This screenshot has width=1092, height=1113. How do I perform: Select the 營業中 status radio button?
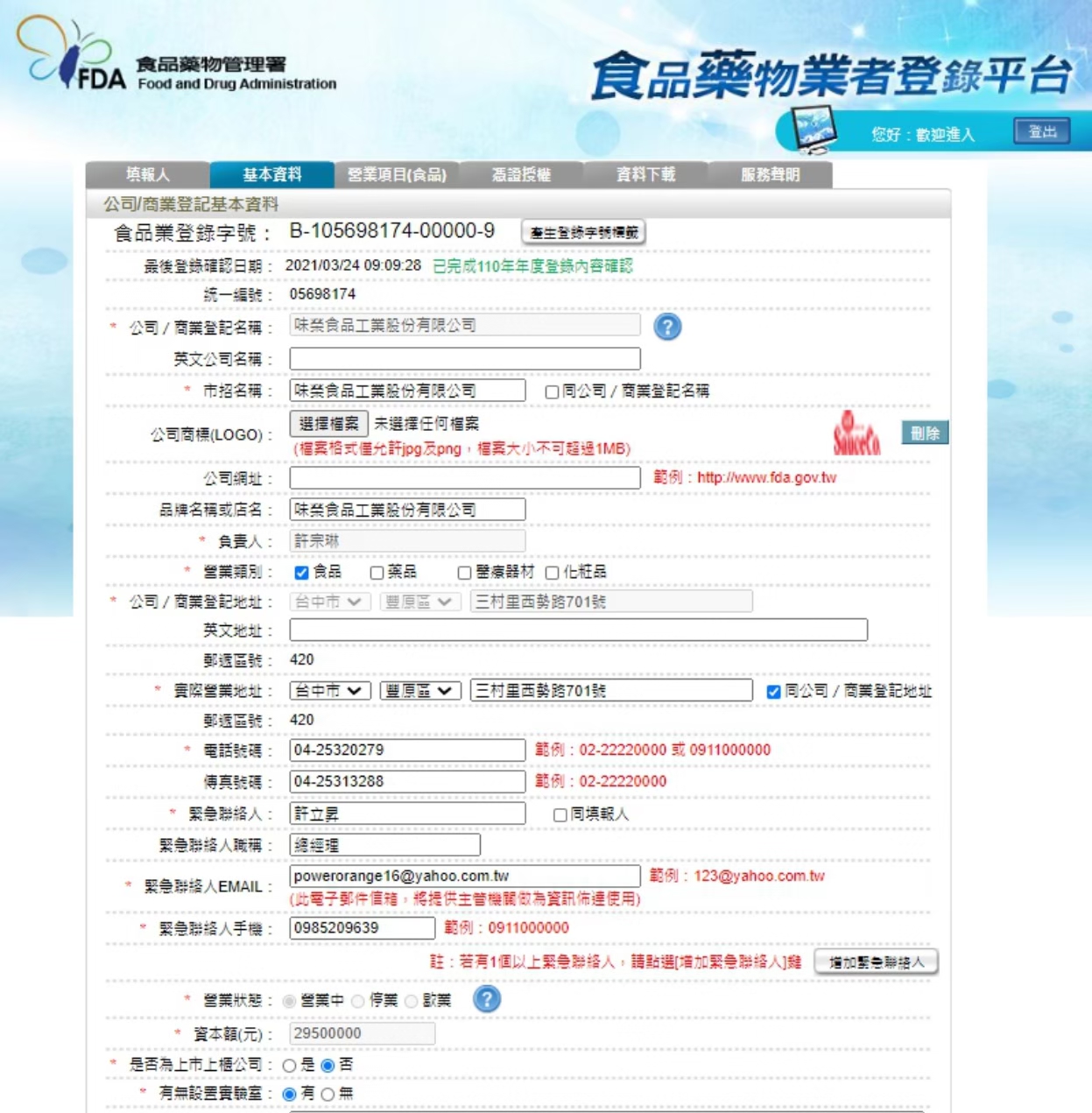(290, 1001)
